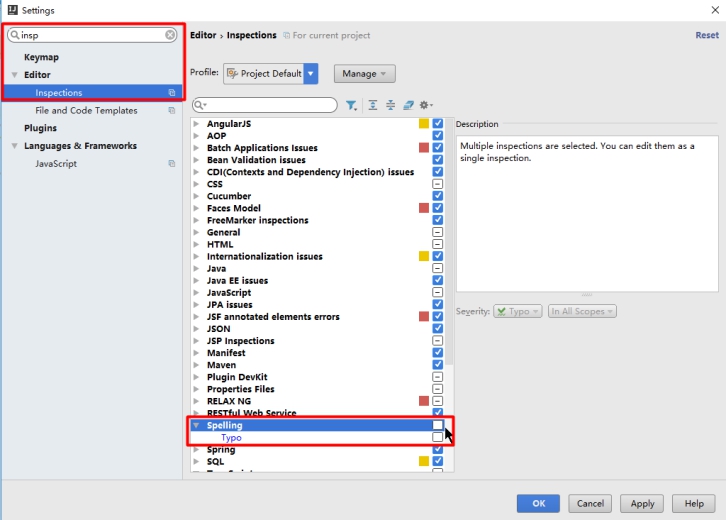The width and height of the screenshot is (726, 520).
Task: Uncheck the Maven inspections checkbox
Action: point(438,364)
